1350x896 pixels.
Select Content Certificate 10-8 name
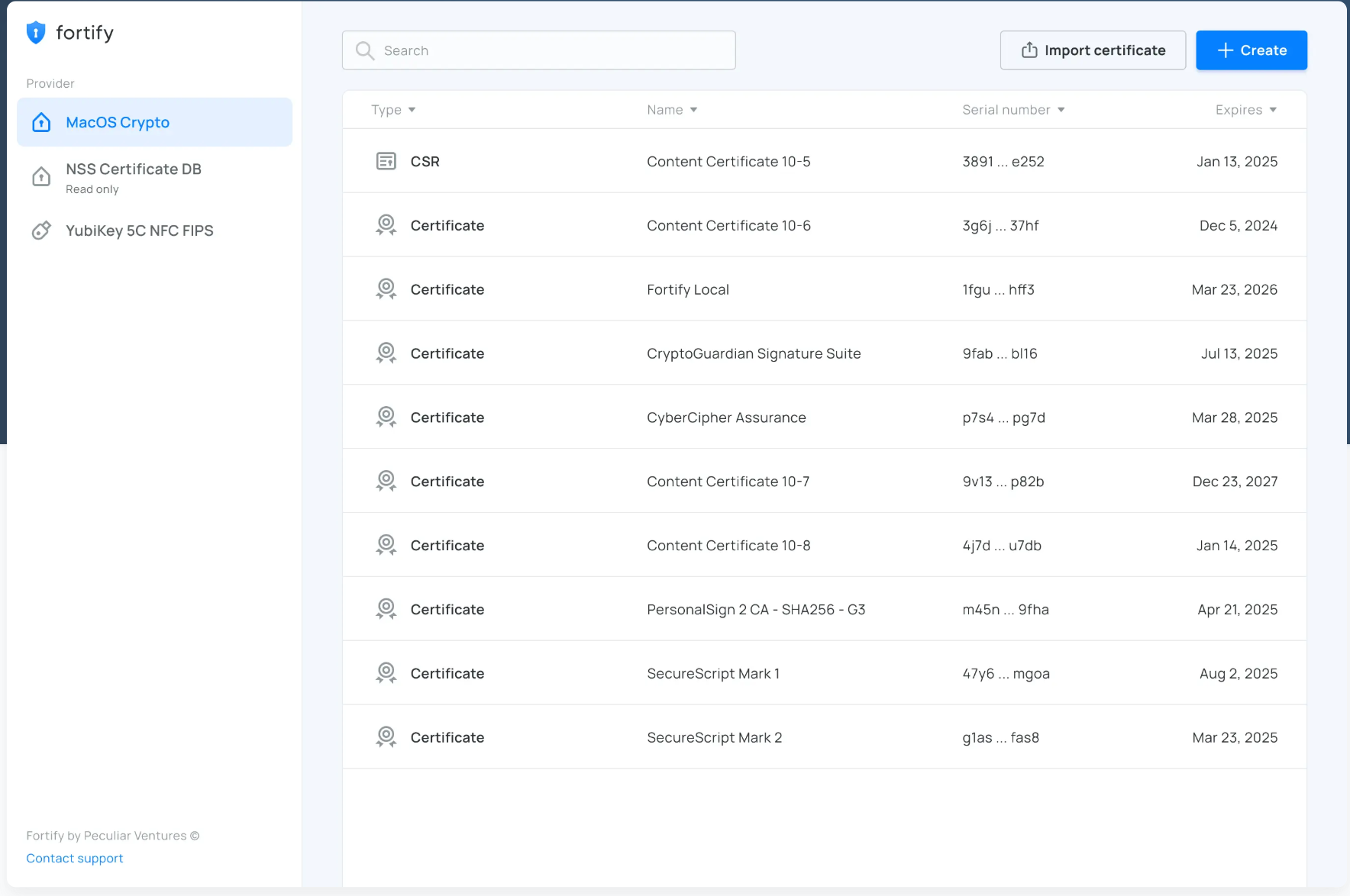coord(728,546)
